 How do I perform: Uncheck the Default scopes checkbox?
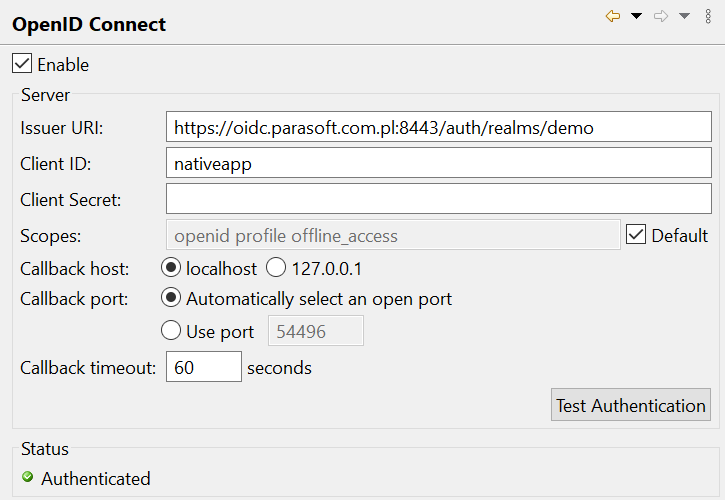[636, 234]
